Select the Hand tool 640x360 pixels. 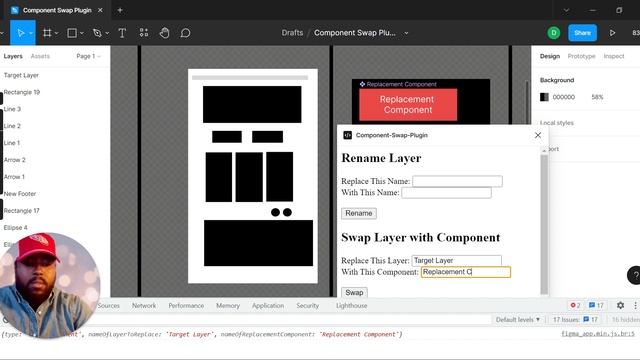[x=164, y=33]
